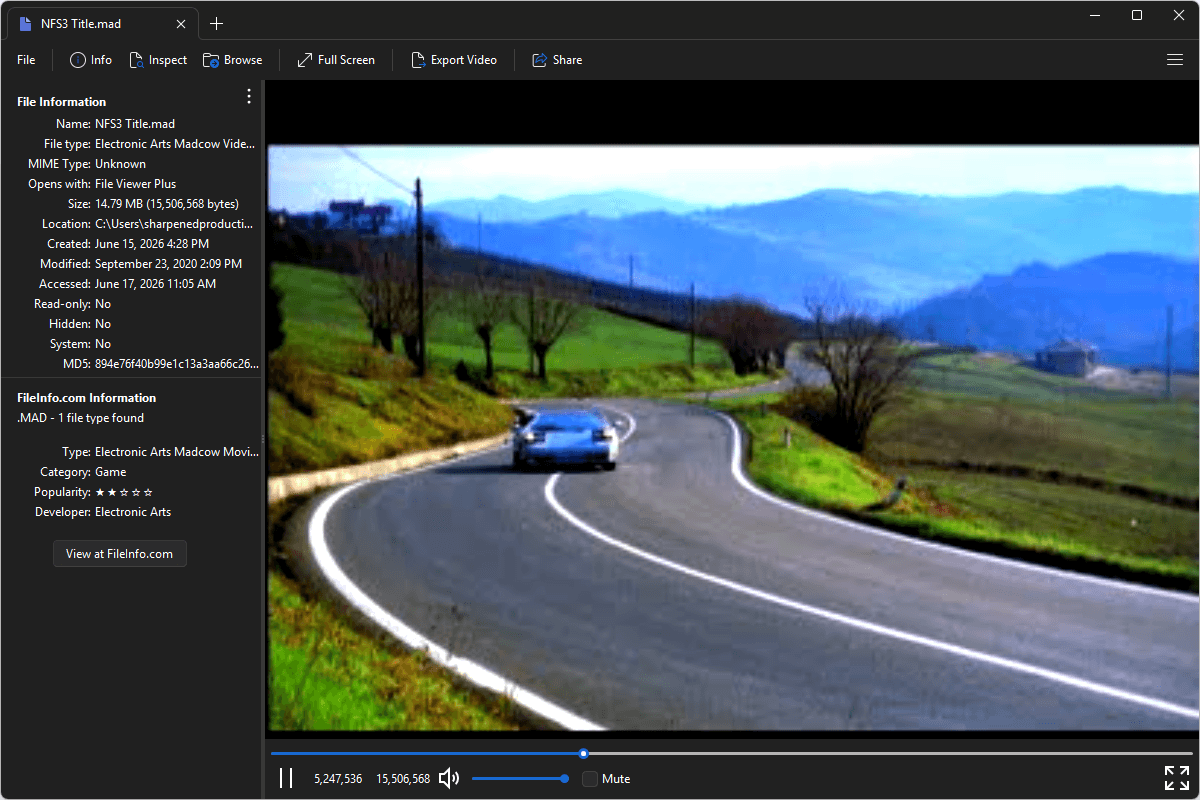Screen dimensions: 1200x800
Task: Click the Category value Game
Action: tap(111, 472)
